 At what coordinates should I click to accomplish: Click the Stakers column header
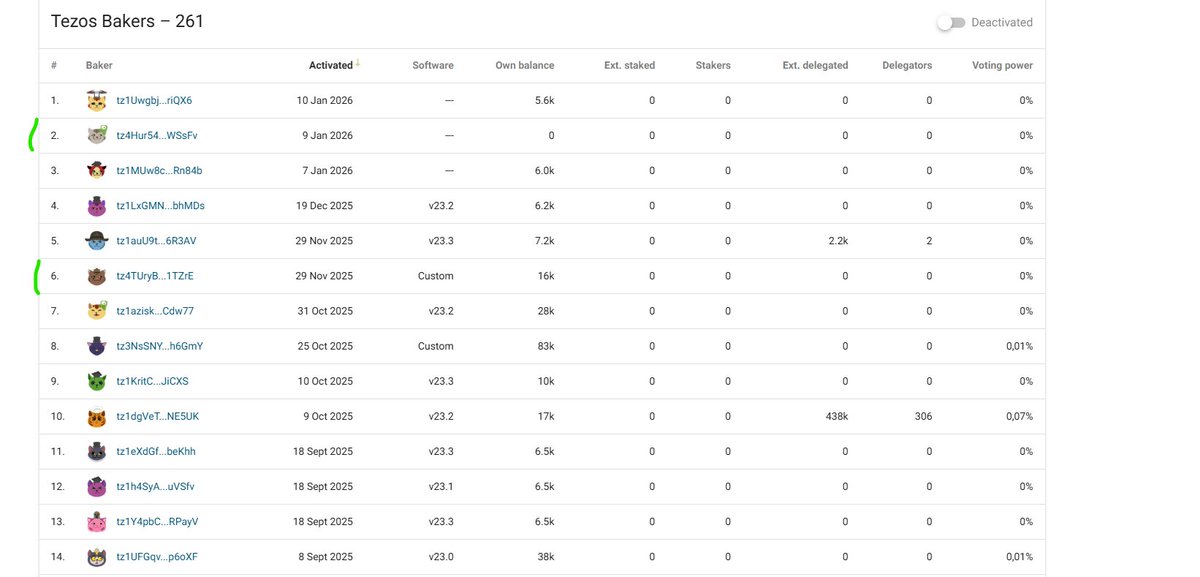[713, 65]
